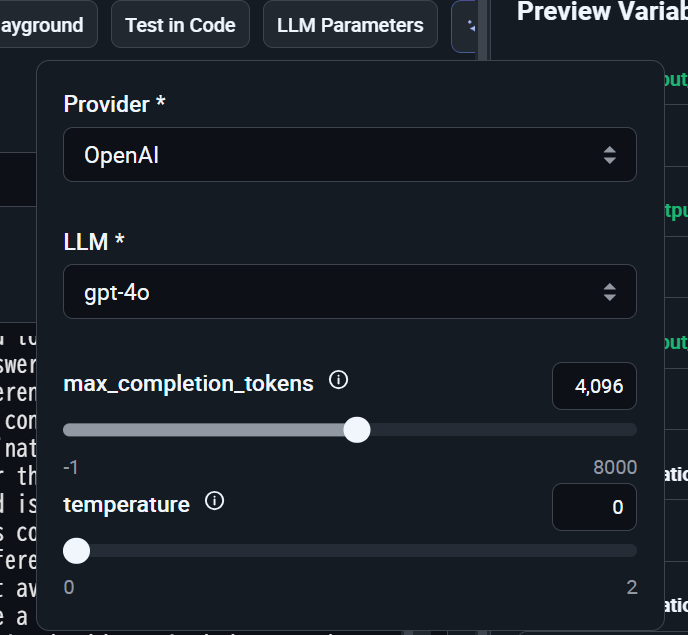Toggle the LLM Parameters panel button

(x=350, y=25)
